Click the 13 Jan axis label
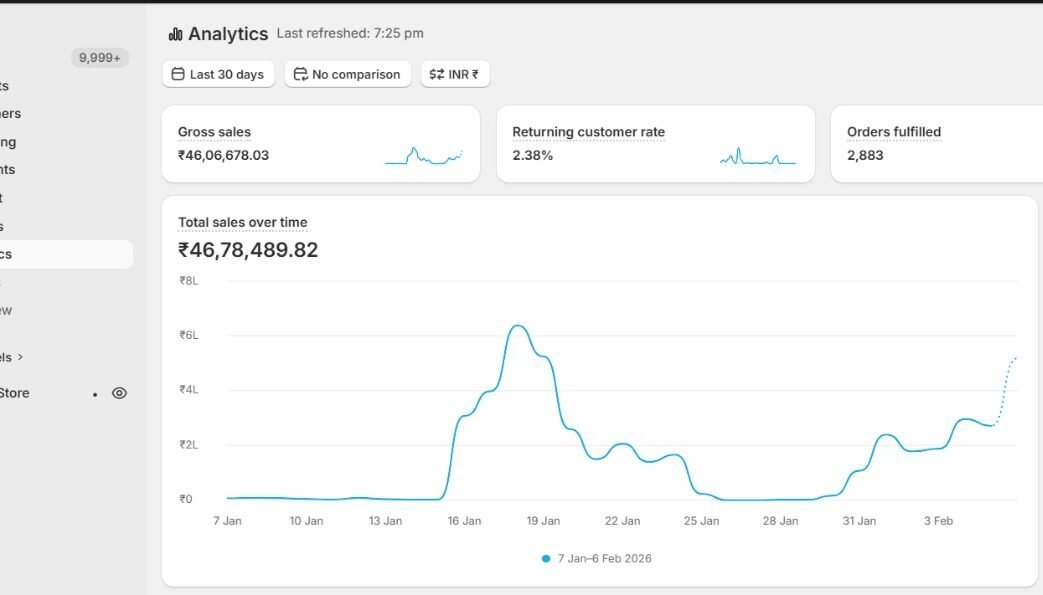This screenshot has width=1043, height=595. click(385, 520)
